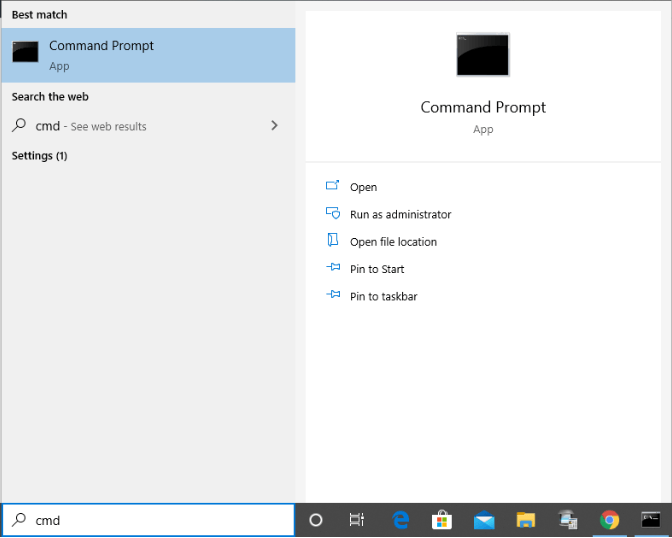Expand the cmd web results chevron

tap(274, 125)
